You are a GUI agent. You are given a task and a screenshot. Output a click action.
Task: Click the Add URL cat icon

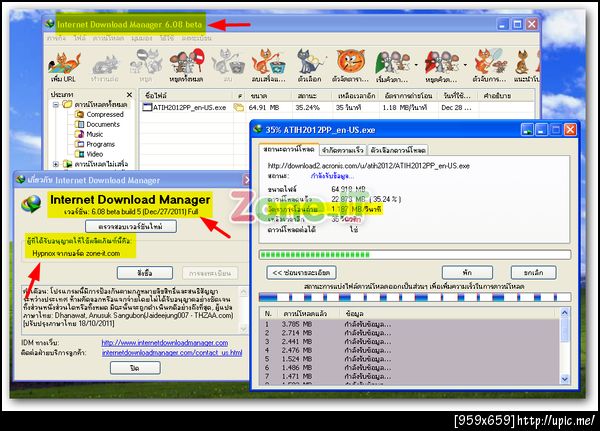[64, 63]
